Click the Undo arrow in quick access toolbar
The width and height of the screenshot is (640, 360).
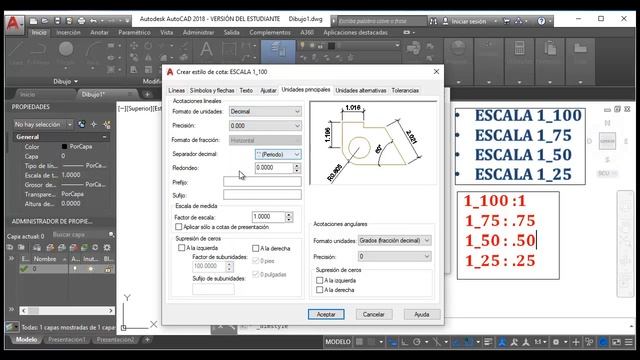point(93,21)
